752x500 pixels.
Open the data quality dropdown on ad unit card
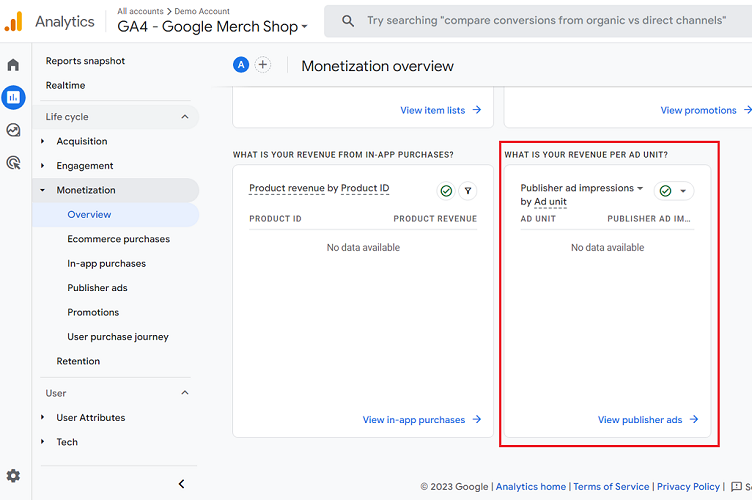click(x=674, y=191)
